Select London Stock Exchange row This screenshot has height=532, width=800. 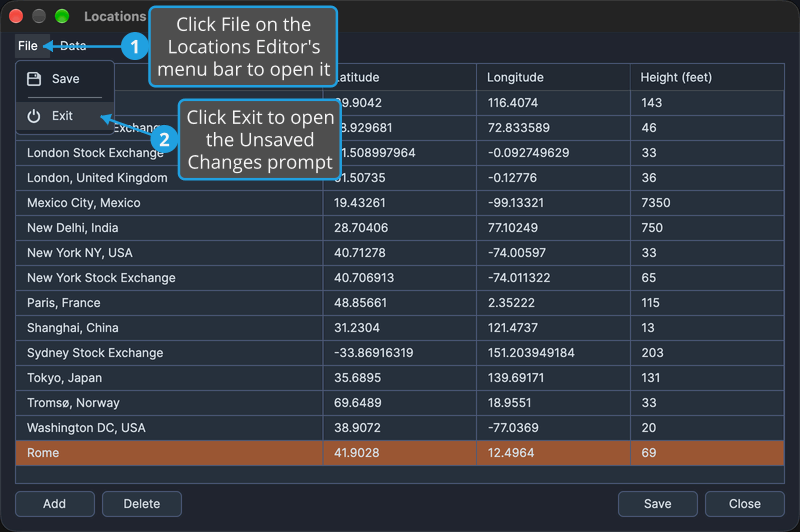(399, 153)
